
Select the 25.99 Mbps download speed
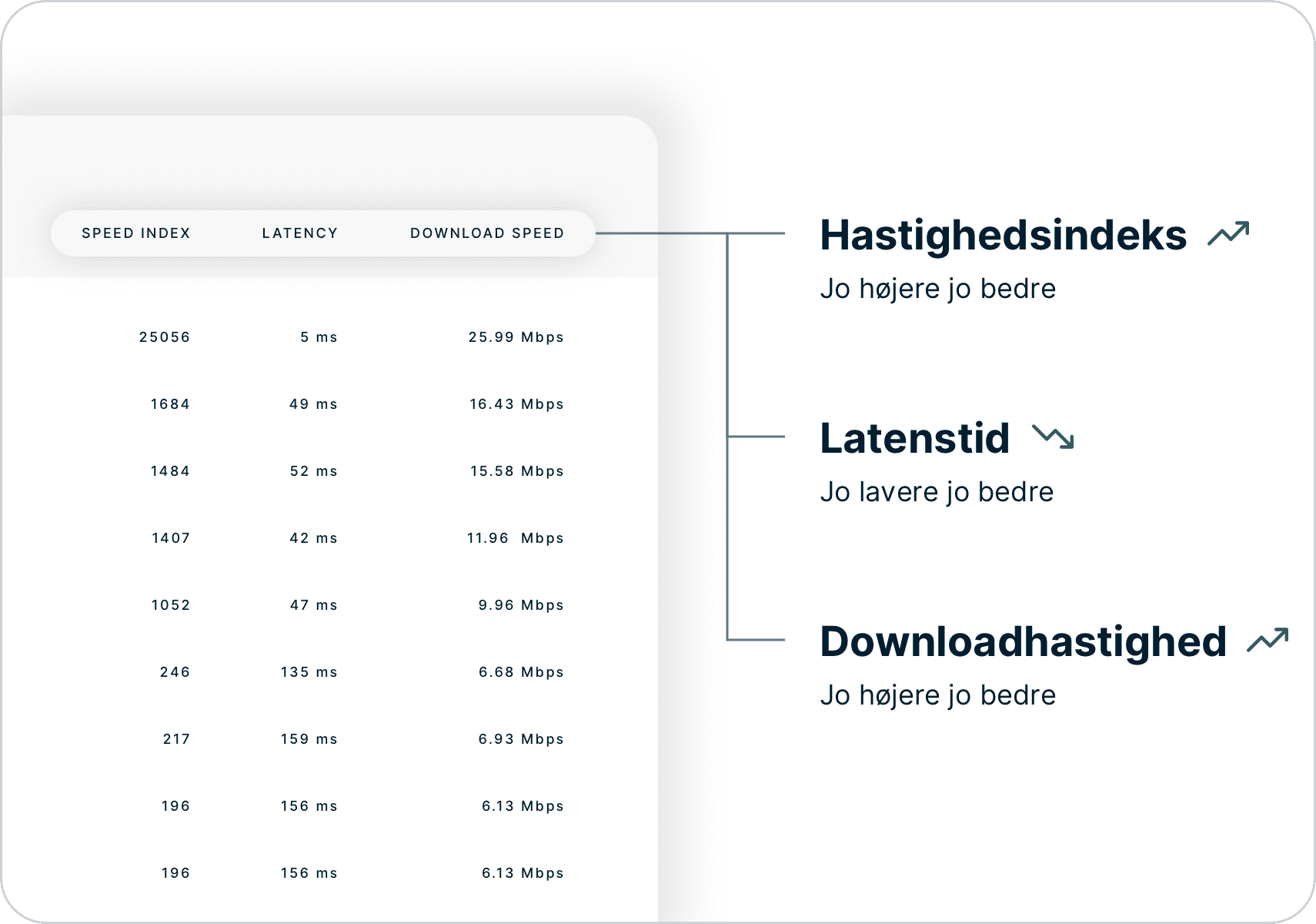pos(516,336)
